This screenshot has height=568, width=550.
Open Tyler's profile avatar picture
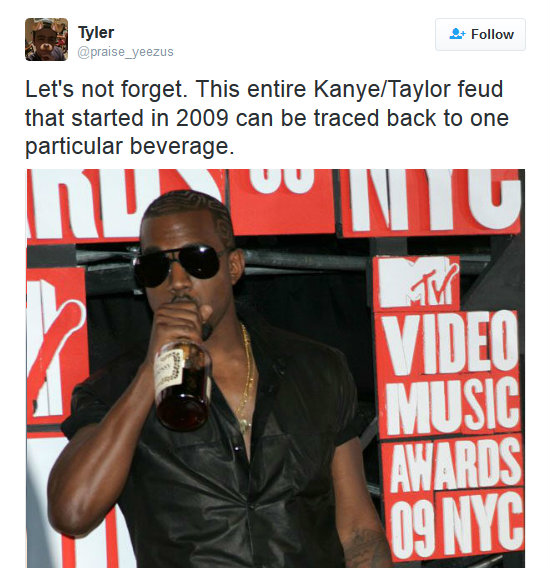pos(46,39)
